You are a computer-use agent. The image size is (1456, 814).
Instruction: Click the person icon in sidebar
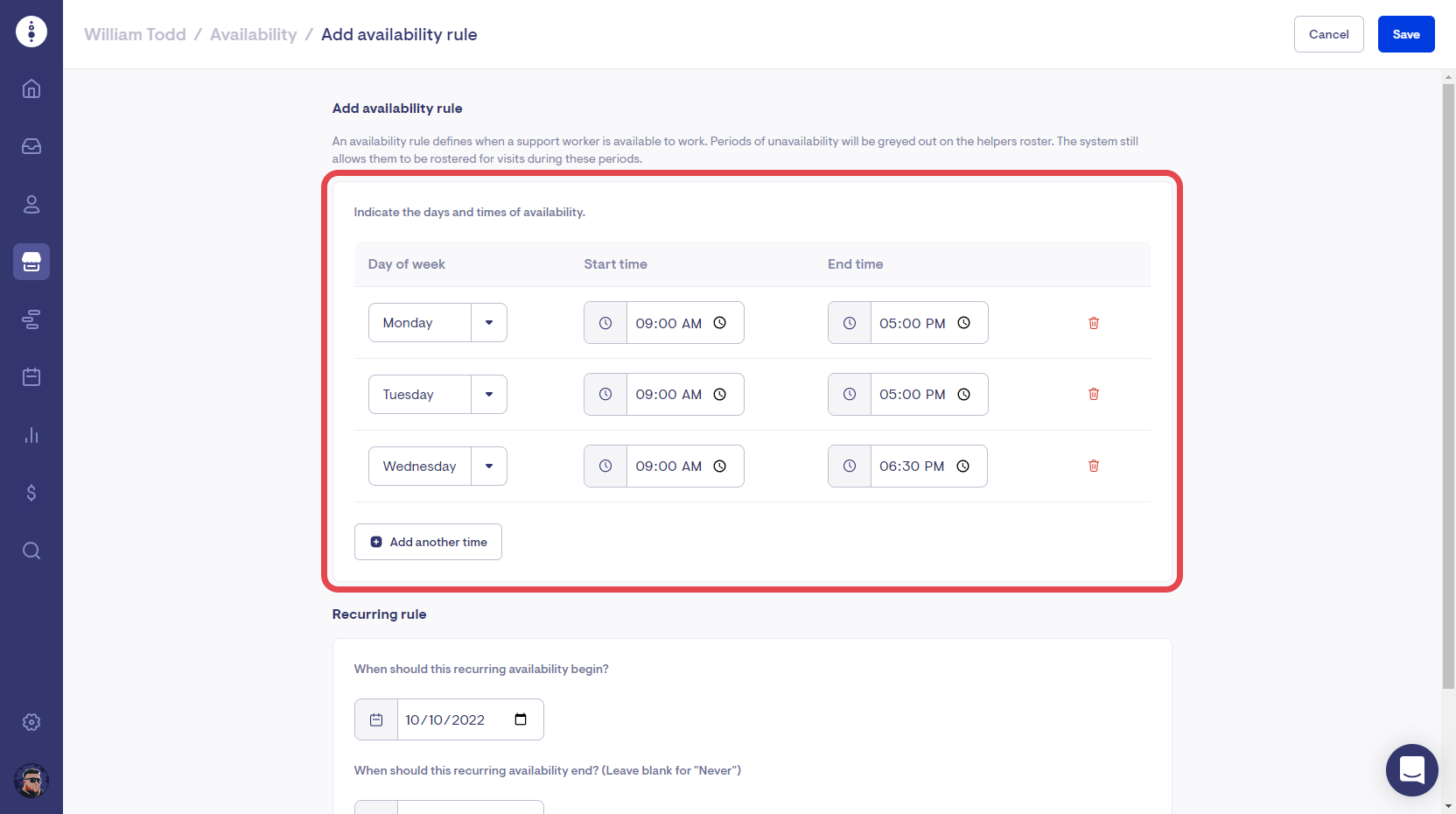(31, 204)
